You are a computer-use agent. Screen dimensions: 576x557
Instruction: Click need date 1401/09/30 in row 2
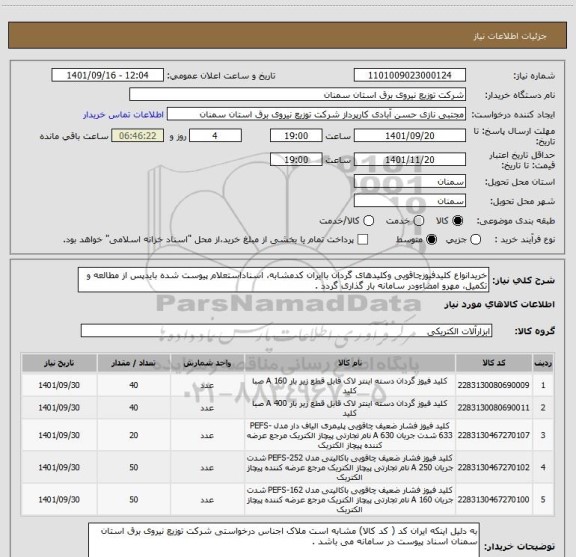point(59,407)
